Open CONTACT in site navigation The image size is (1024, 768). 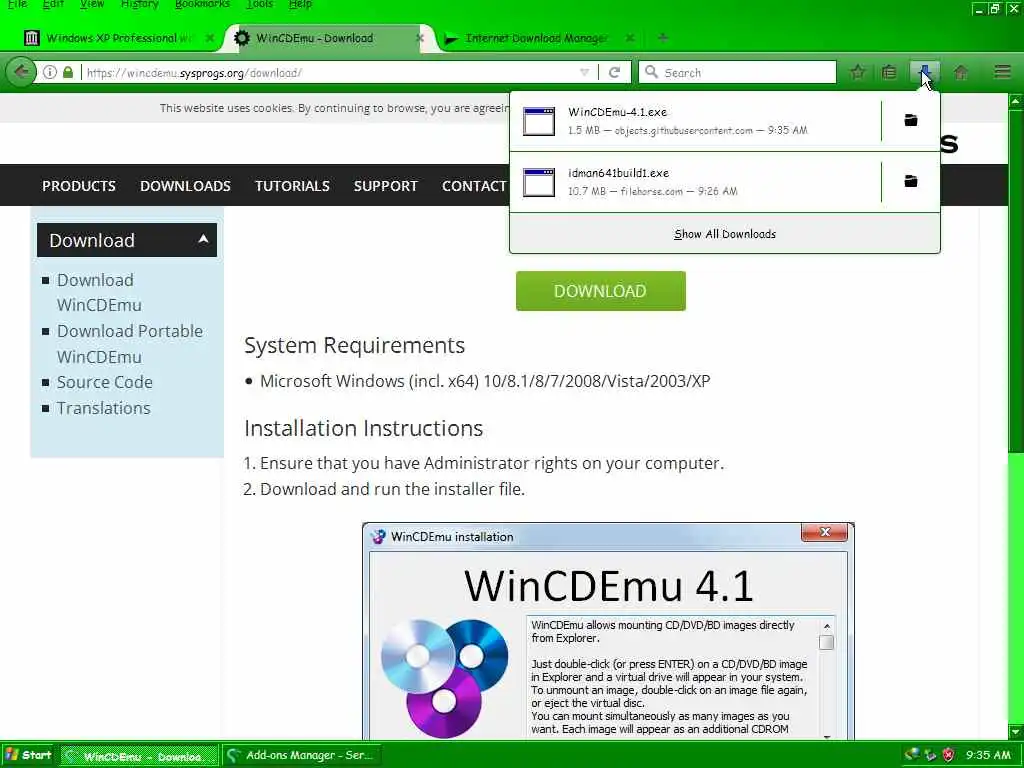[x=474, y=186]
